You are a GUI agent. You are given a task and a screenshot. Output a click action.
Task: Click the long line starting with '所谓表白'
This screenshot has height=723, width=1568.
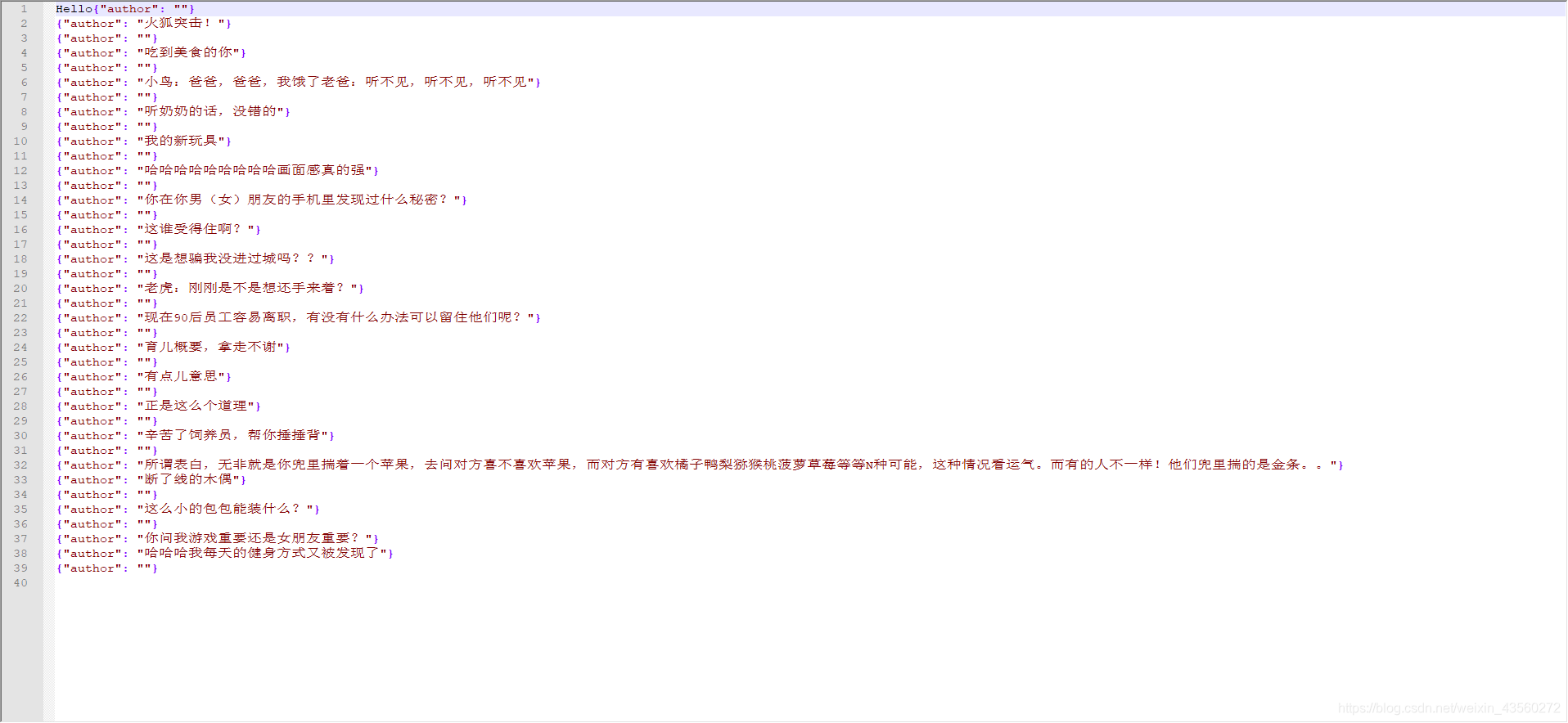click(x=700, y=465)
